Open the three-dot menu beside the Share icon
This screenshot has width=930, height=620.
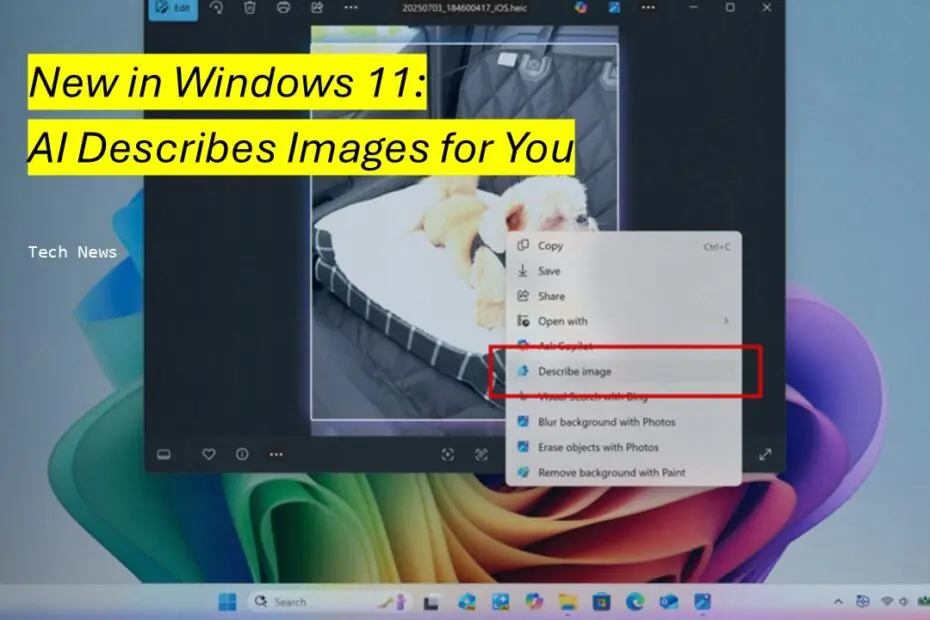coord(351,8)
